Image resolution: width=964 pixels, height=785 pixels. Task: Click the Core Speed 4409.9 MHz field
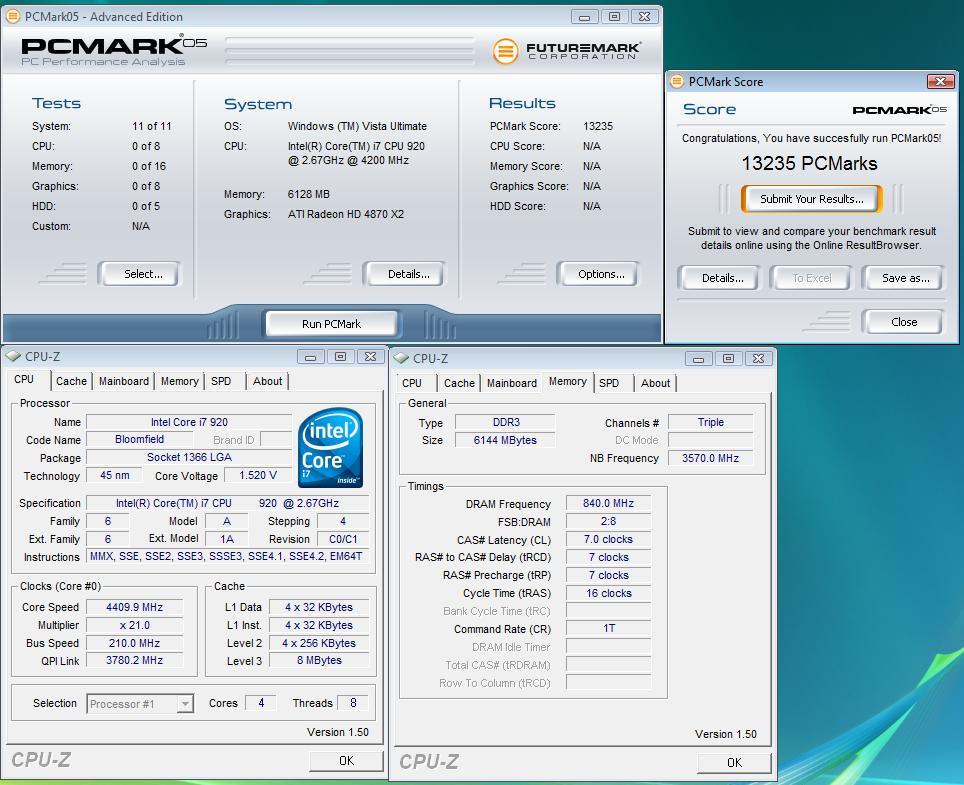click(135, 607)
